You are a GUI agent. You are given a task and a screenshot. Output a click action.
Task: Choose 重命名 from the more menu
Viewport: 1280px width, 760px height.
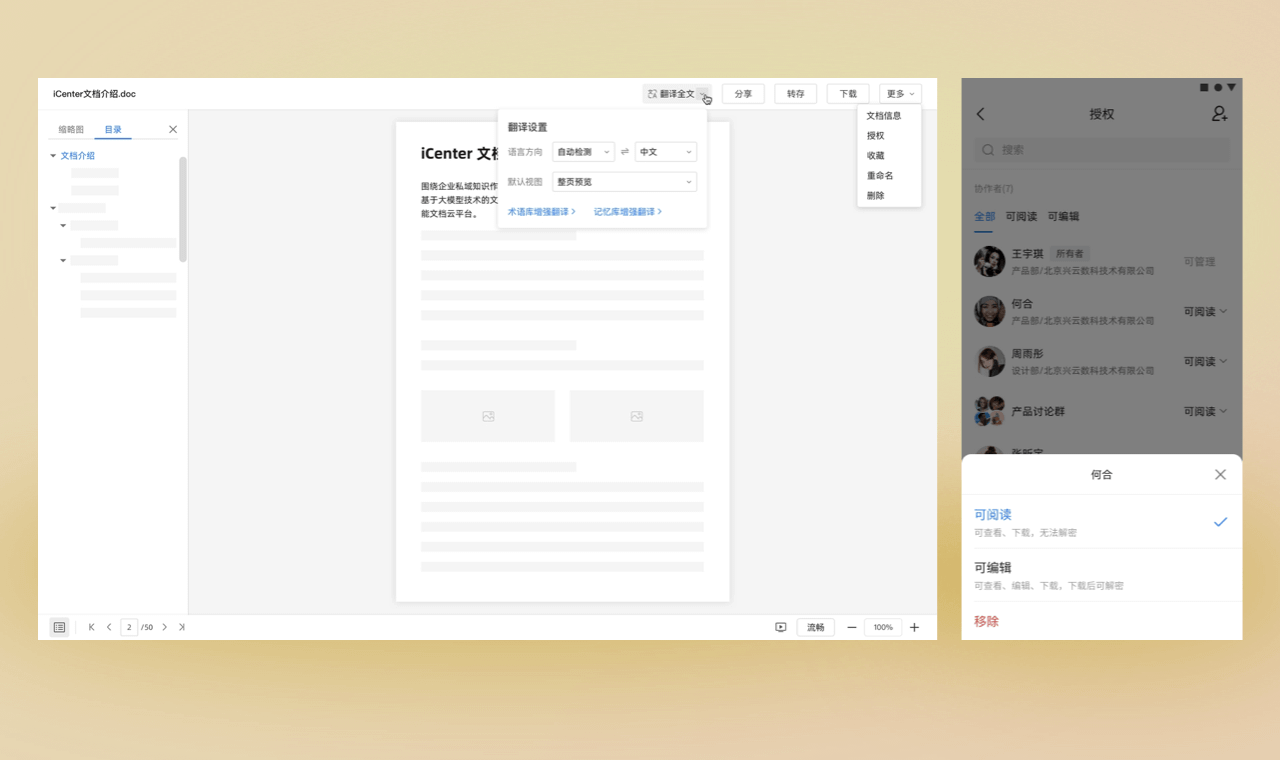(880, 176)
